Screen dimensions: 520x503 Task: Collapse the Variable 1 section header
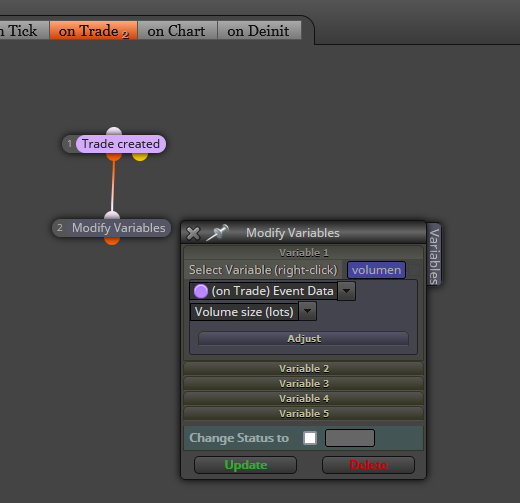303,253
